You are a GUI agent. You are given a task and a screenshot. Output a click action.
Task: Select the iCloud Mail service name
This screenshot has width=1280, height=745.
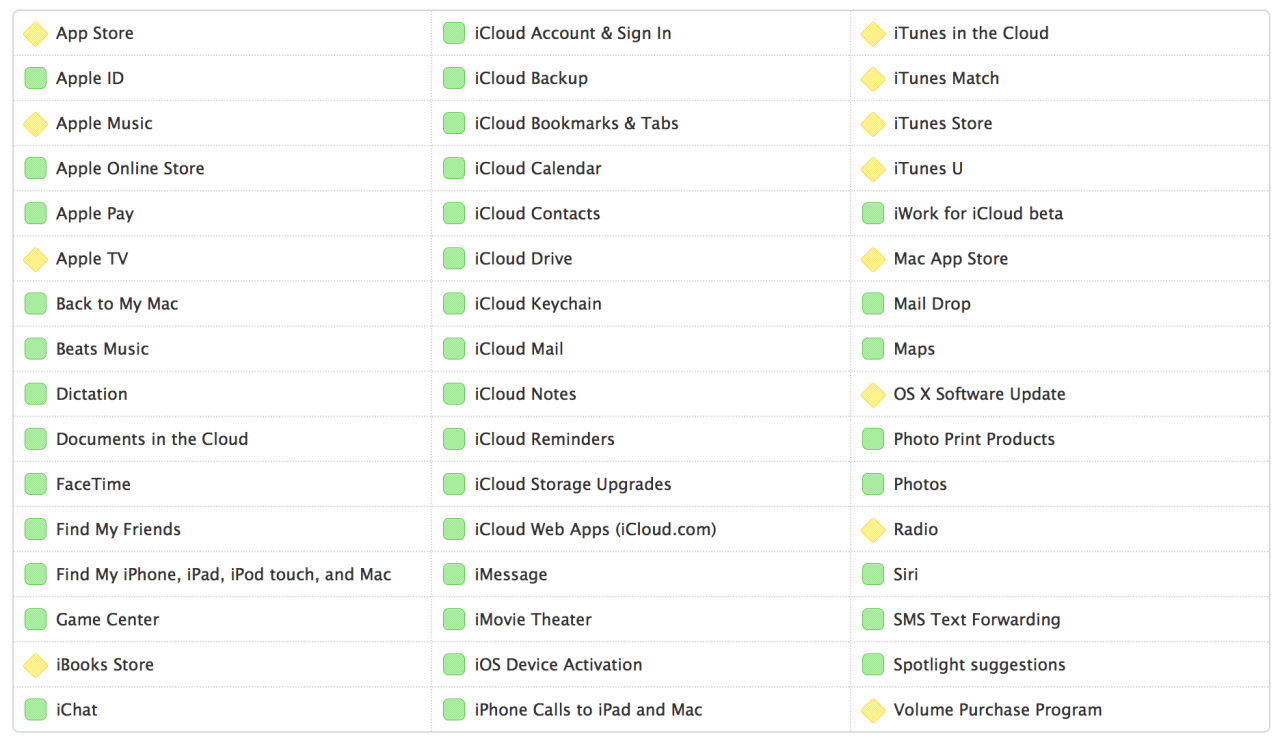click(x=518, y=349)
